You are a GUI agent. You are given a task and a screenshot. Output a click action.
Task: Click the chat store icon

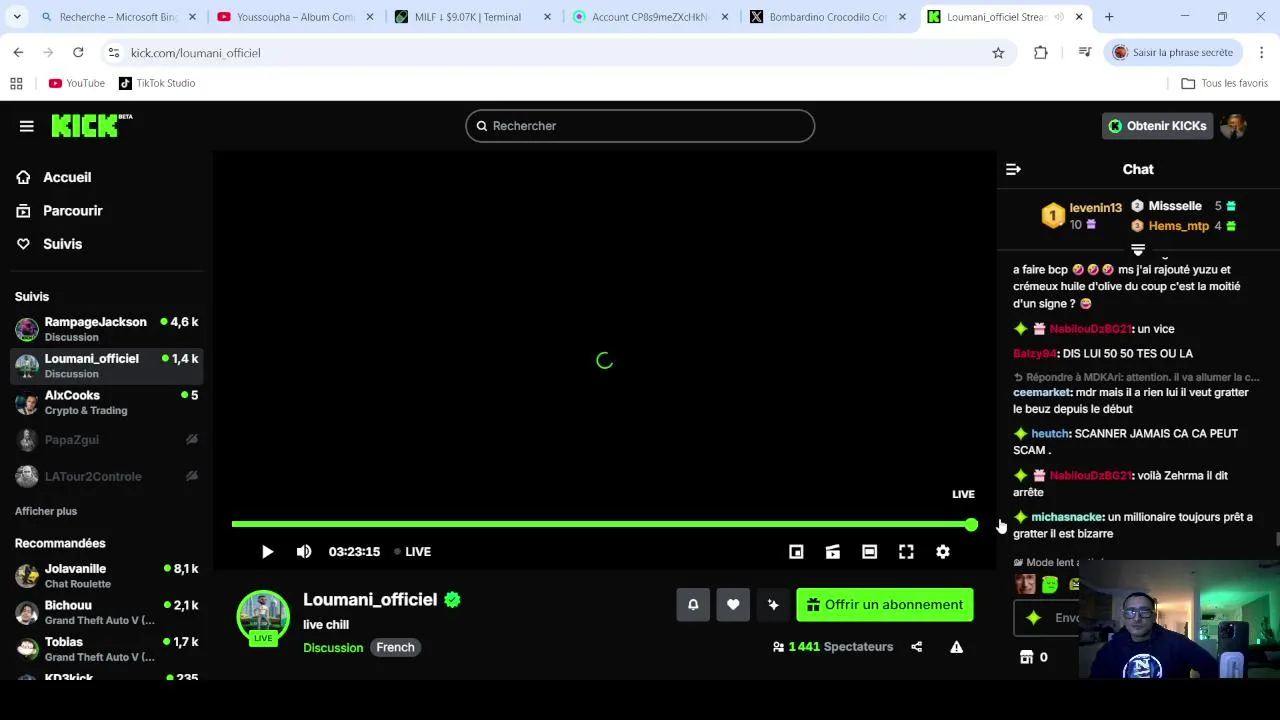click(x=1026, y=657)
